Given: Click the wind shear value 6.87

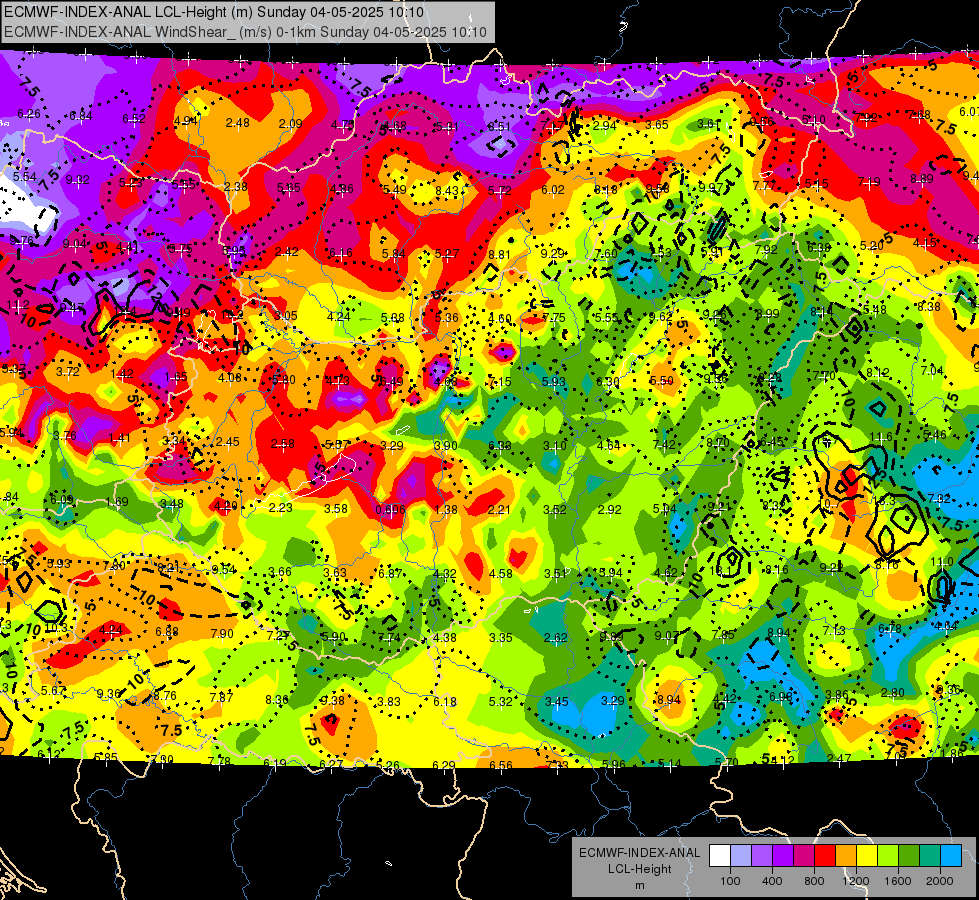Looking at the screenshot, I should point(390,573).
